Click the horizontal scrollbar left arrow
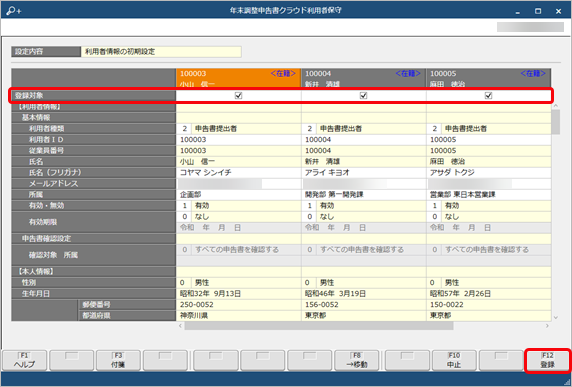The width and height of the screenshot is (572, 387). 181,326
